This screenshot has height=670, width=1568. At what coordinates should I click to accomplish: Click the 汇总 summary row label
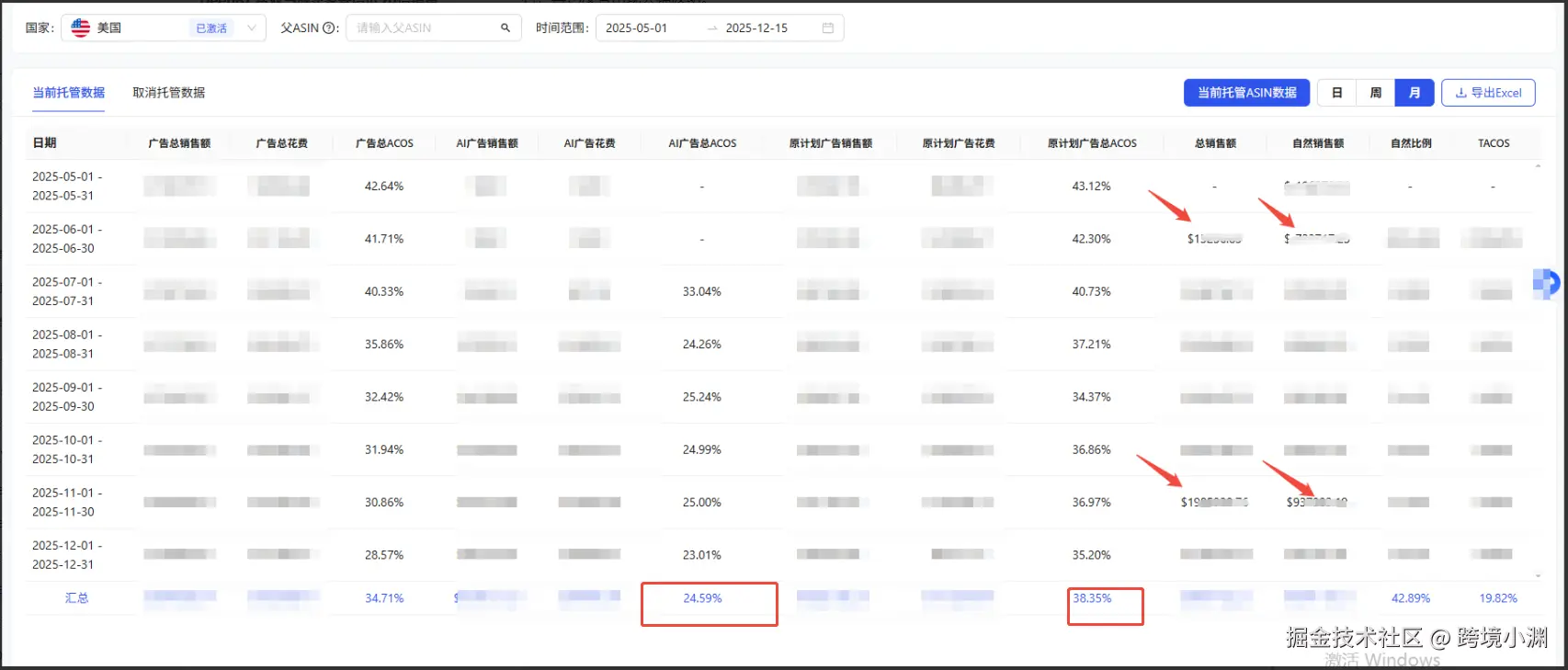pos(76,597)
